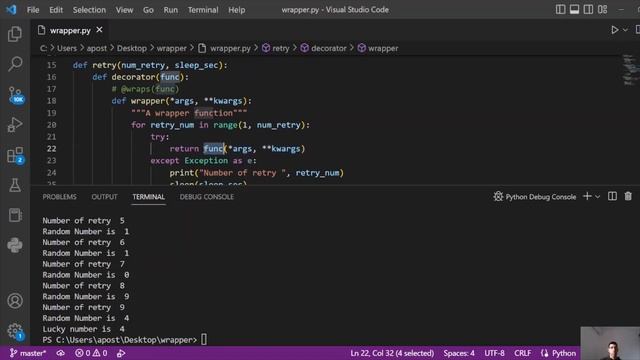Click 'except Exception as e:' code line

(203, 161)
